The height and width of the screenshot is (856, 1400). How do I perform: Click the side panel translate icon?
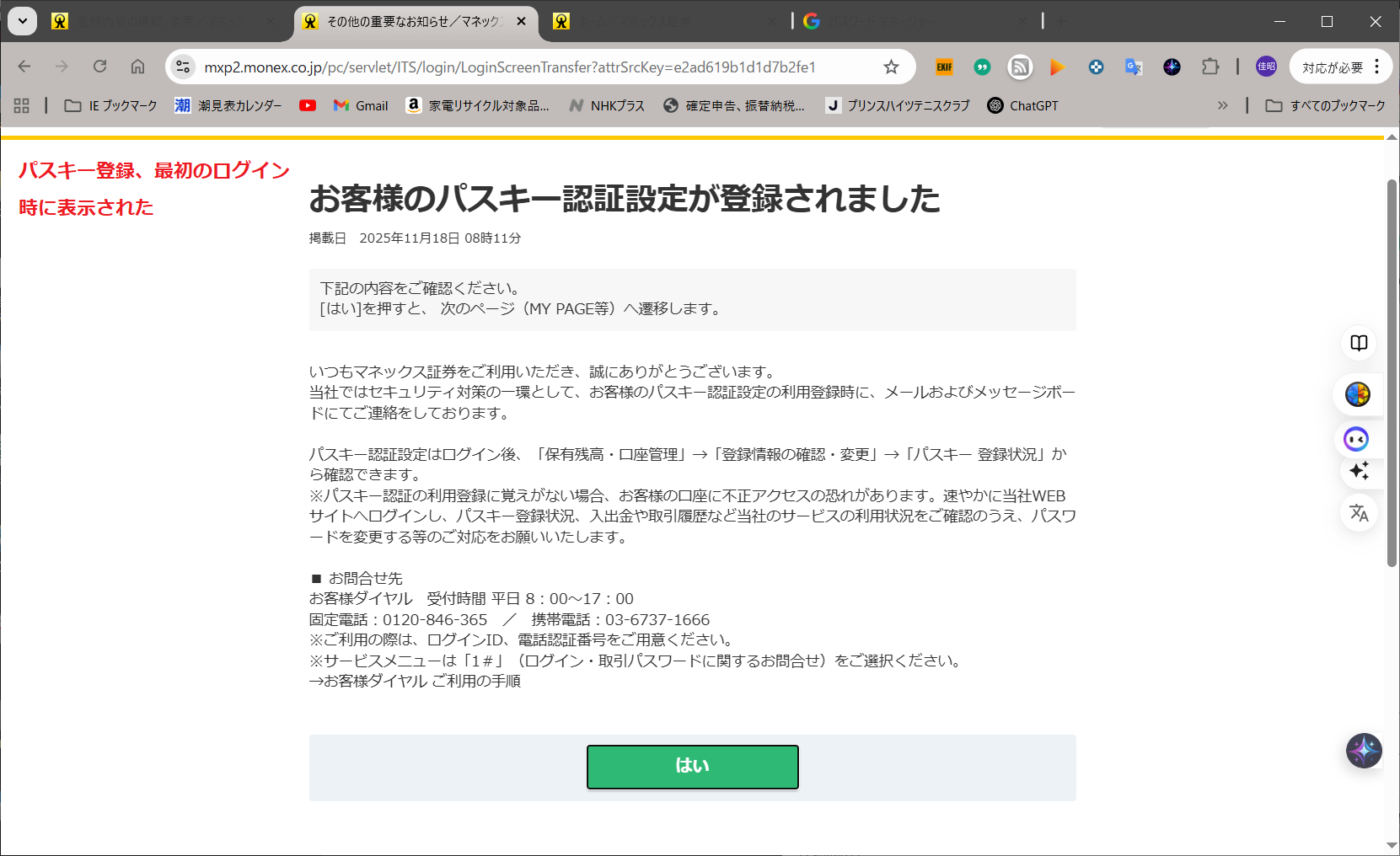pos(1359,512)
